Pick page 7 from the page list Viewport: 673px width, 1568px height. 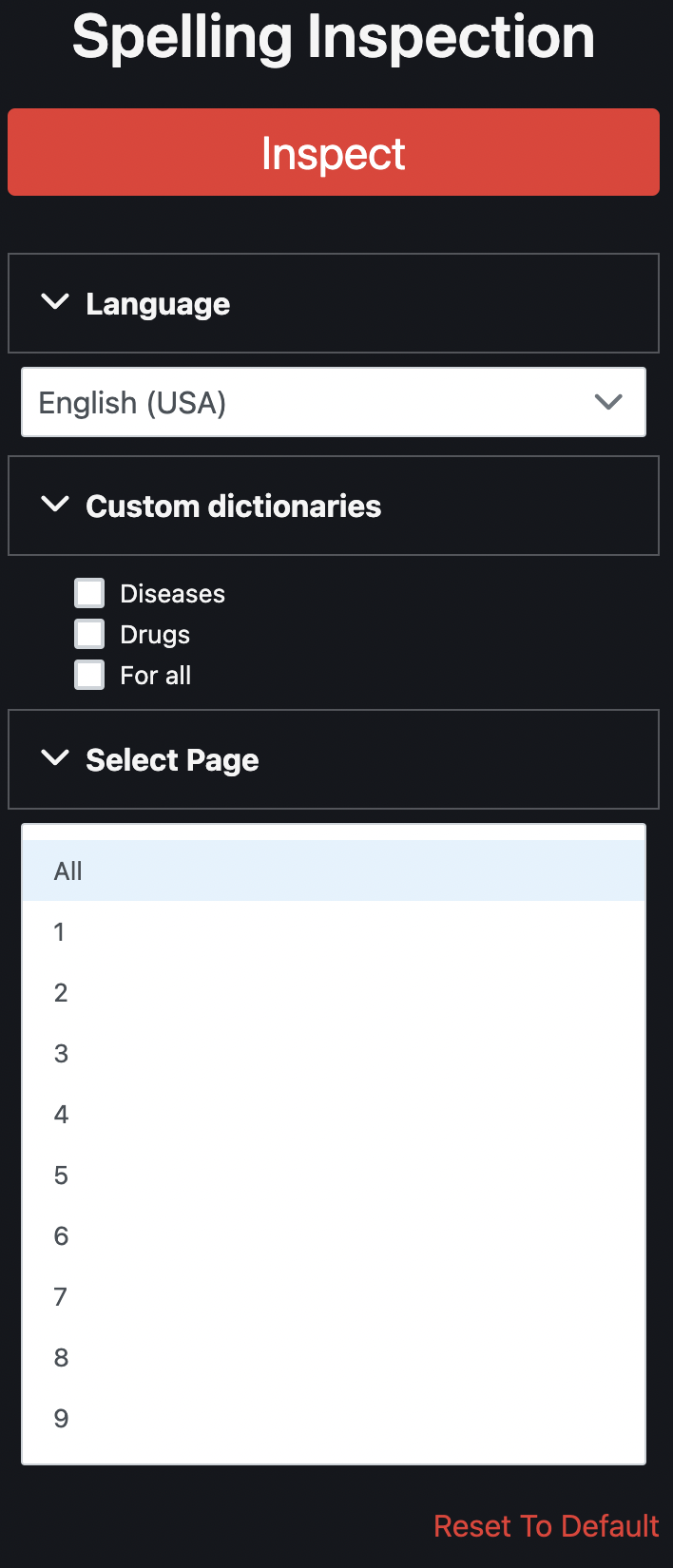(x=61, y=1296)
